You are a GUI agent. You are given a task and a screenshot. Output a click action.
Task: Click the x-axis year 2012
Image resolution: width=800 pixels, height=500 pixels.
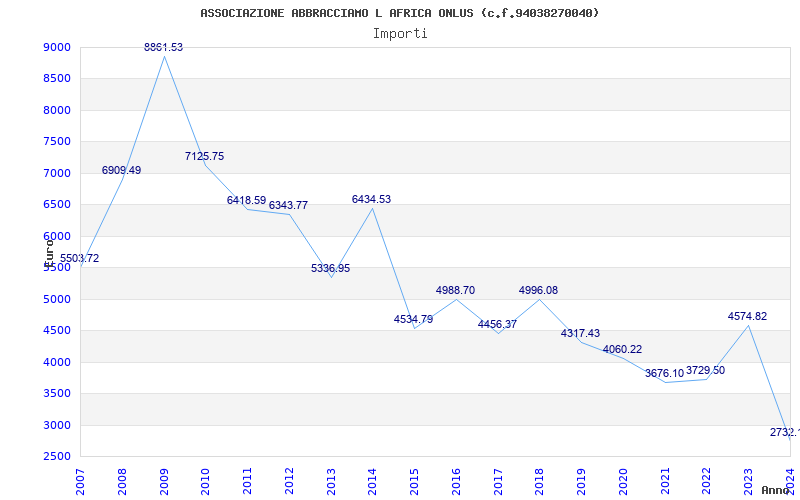pos(289,482)
